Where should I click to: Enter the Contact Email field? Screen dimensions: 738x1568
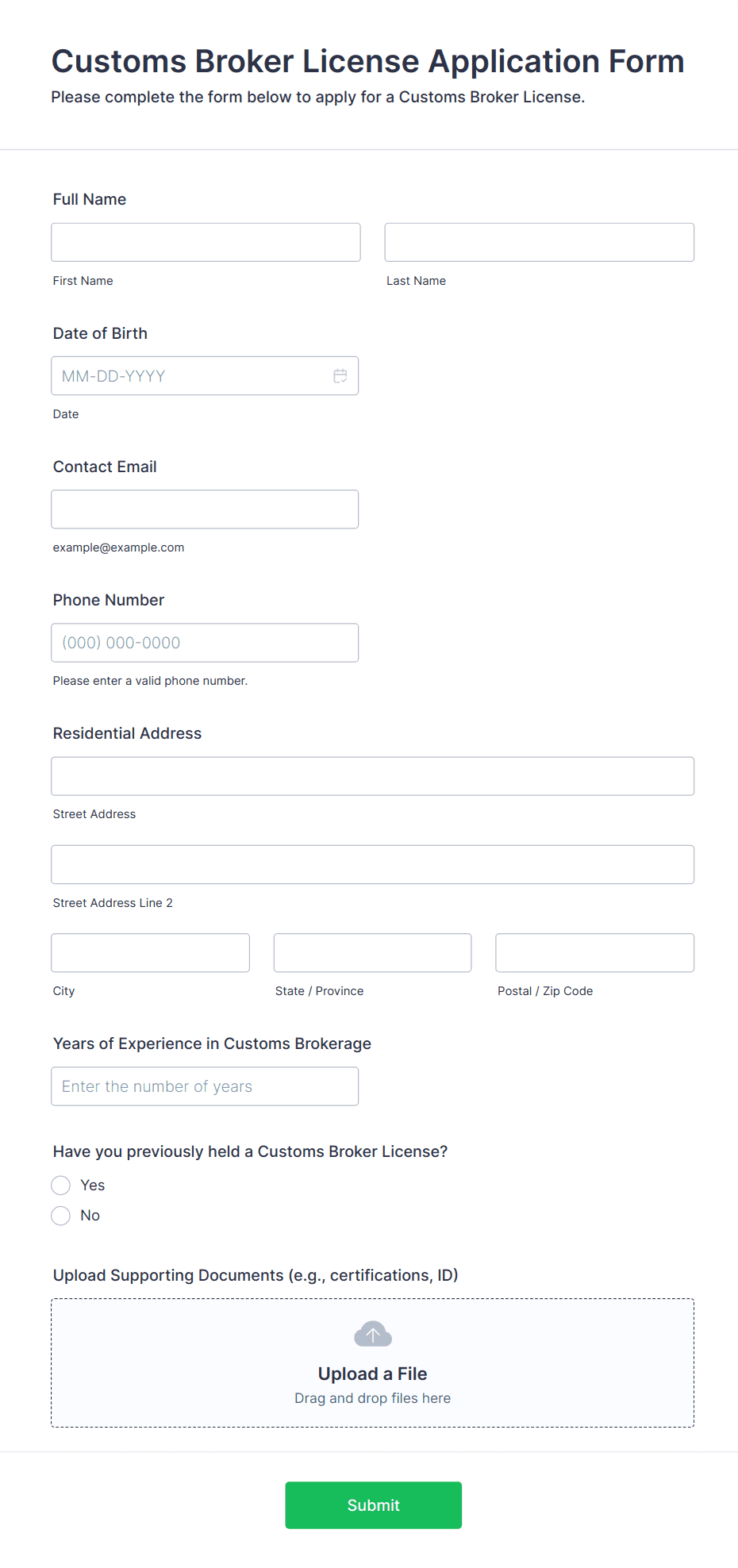pos(205,509)
